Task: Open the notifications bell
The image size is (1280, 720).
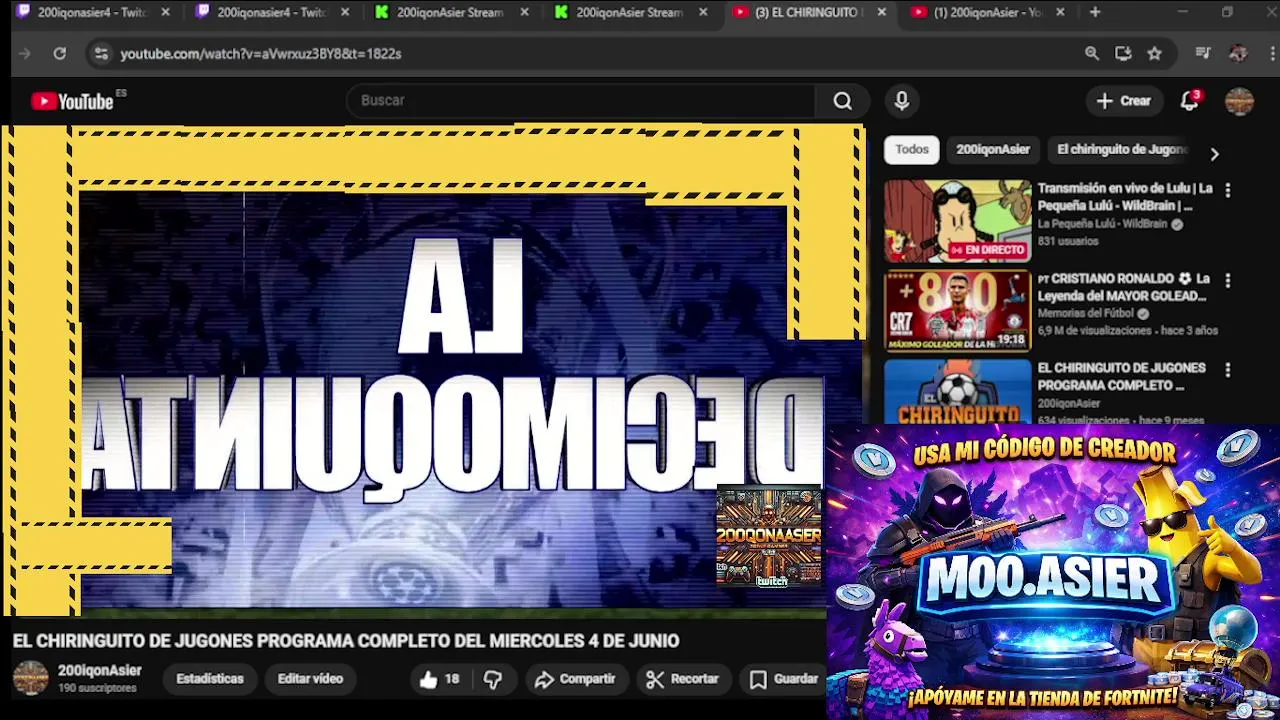Action: click(x=1190, y=101)
